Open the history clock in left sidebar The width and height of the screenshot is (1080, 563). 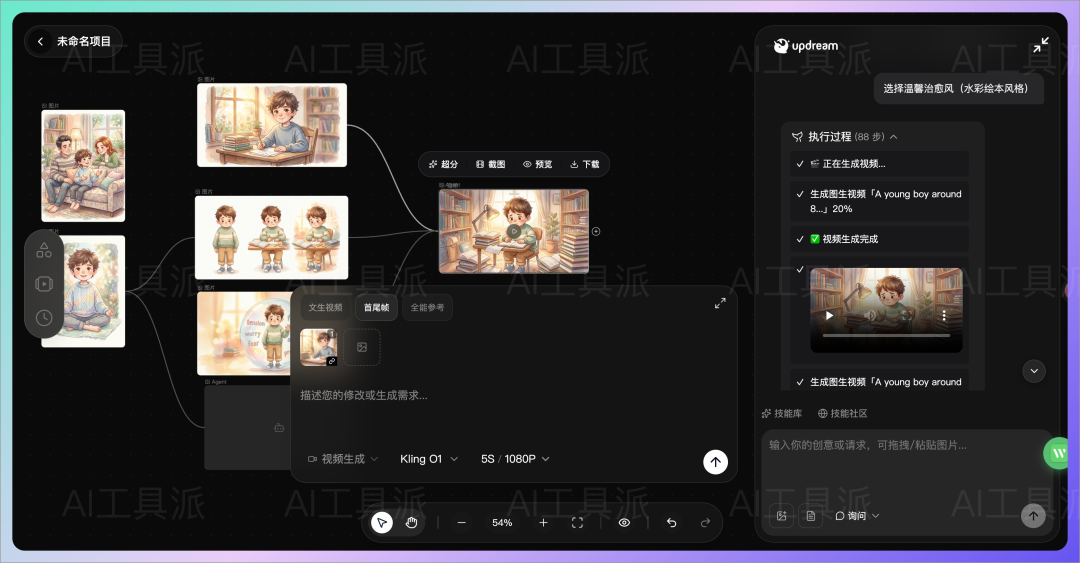[x=44, y=318]
